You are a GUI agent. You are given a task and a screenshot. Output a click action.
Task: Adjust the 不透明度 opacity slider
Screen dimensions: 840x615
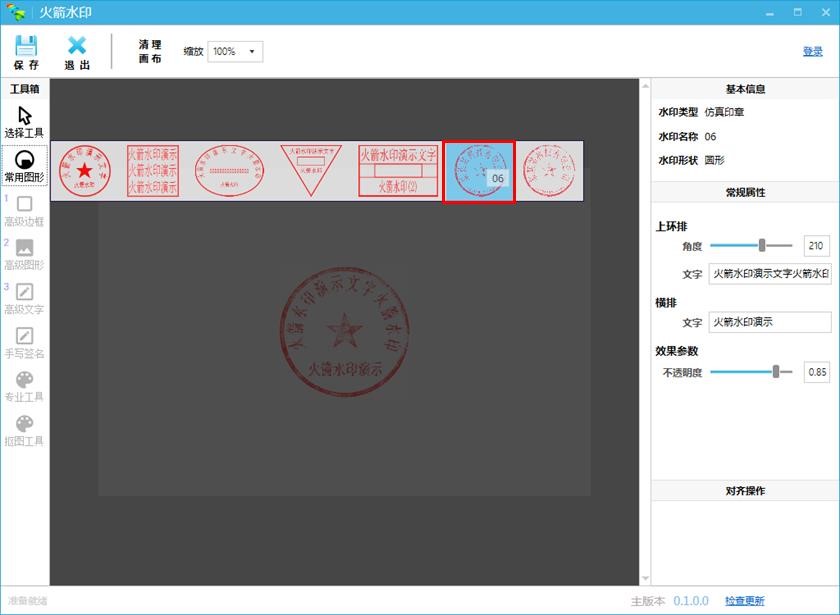click(x=775, y=372)
